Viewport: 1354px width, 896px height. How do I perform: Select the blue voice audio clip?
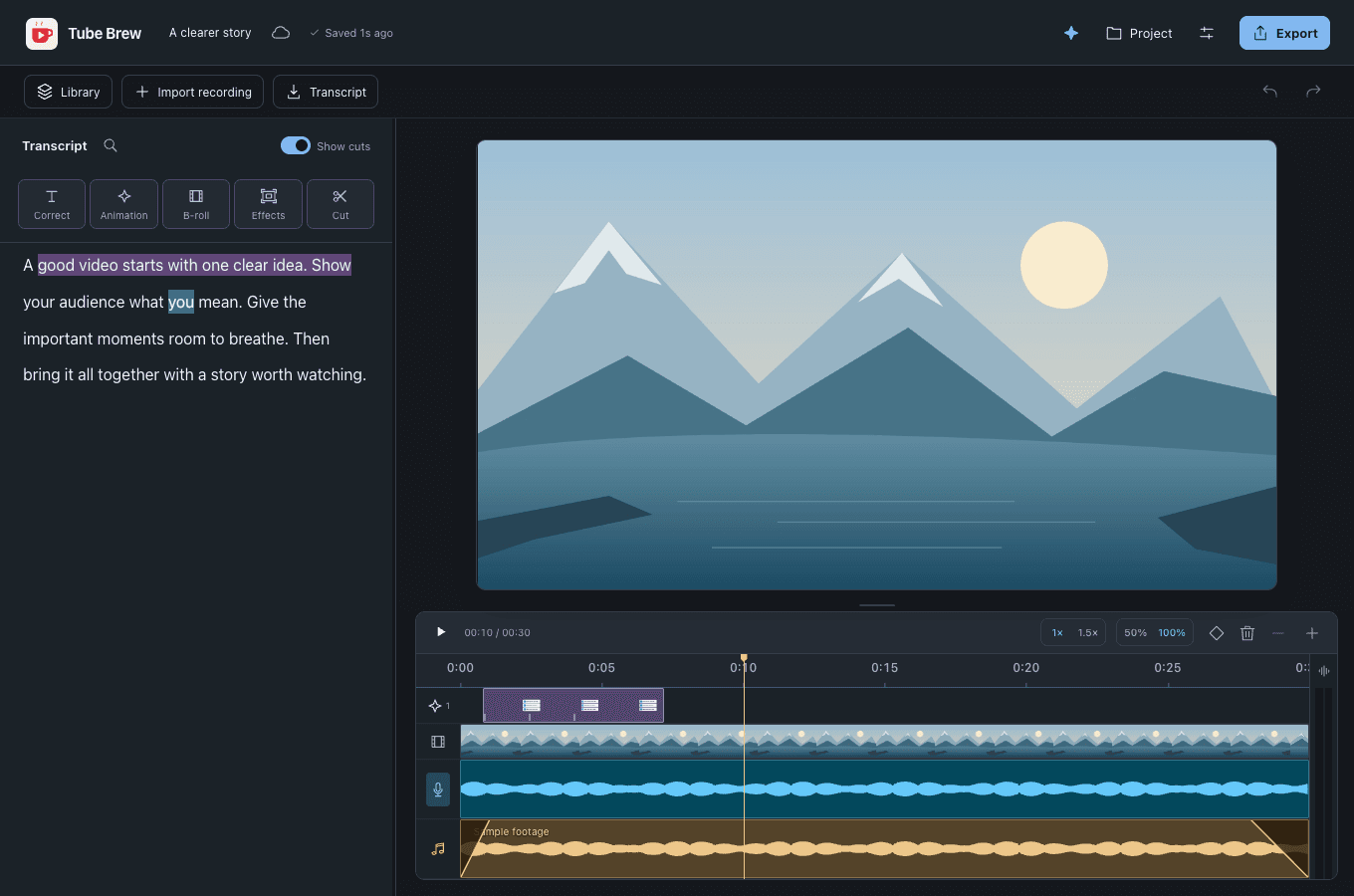pyautogui.click(x=884, y=789)
